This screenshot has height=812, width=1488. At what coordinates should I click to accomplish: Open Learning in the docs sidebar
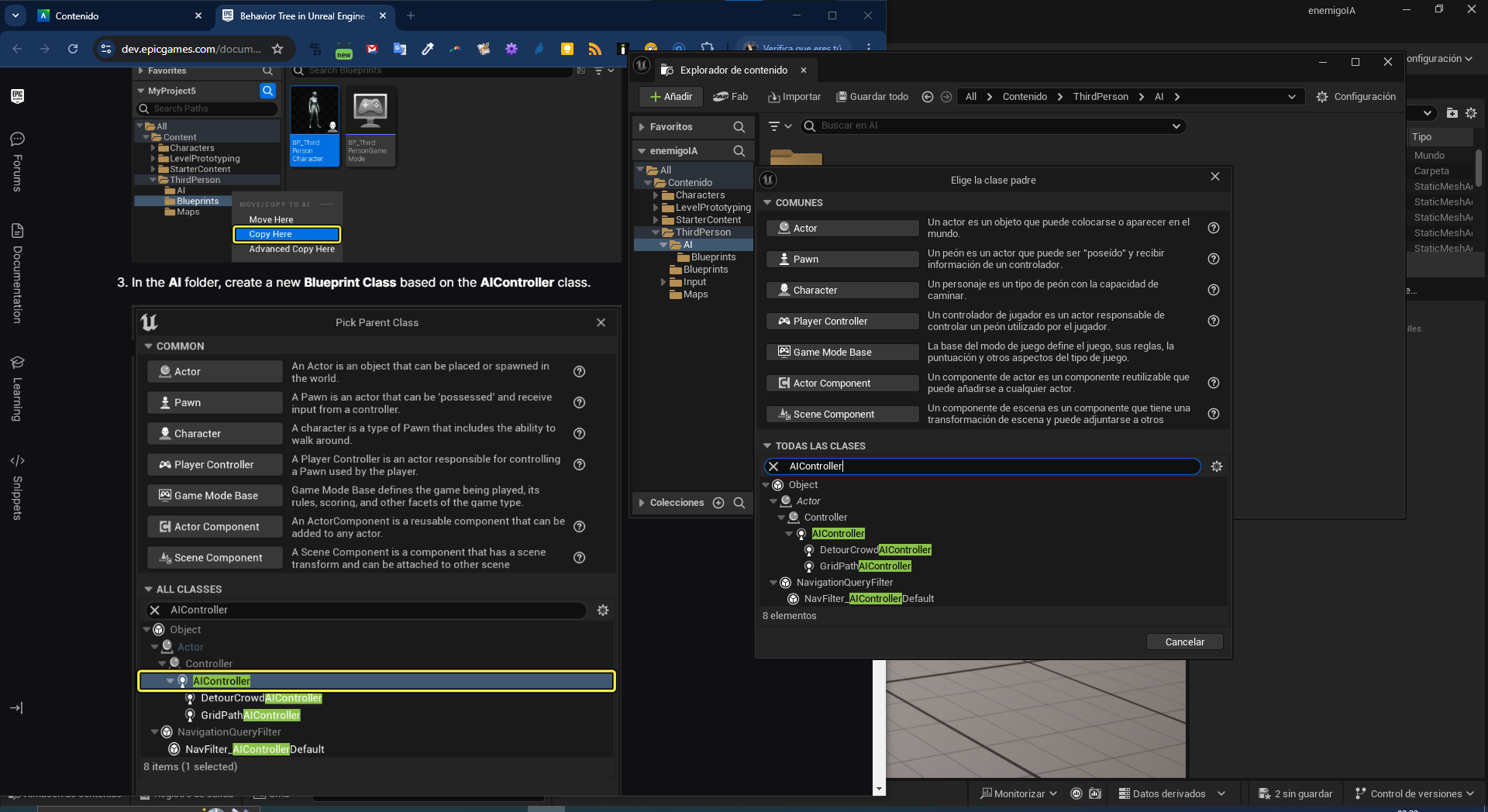(x=17, y=388)
